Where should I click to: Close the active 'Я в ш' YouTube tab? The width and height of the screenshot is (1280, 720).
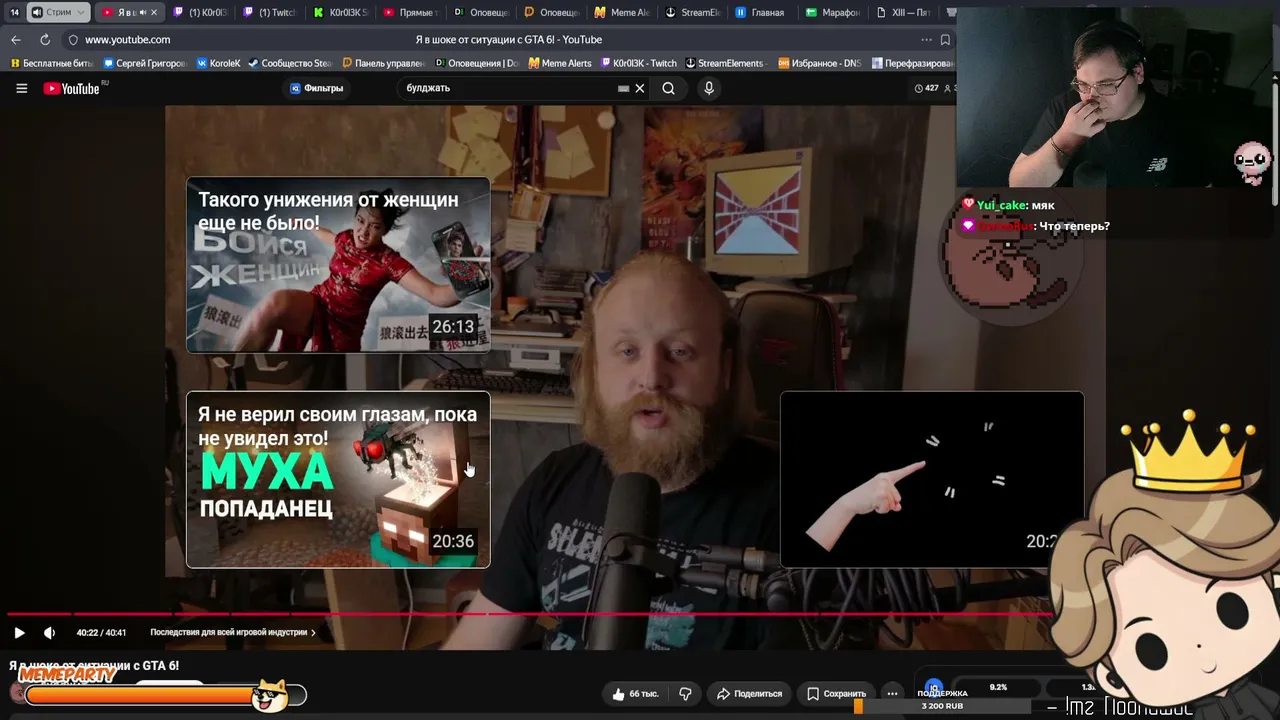154,12
